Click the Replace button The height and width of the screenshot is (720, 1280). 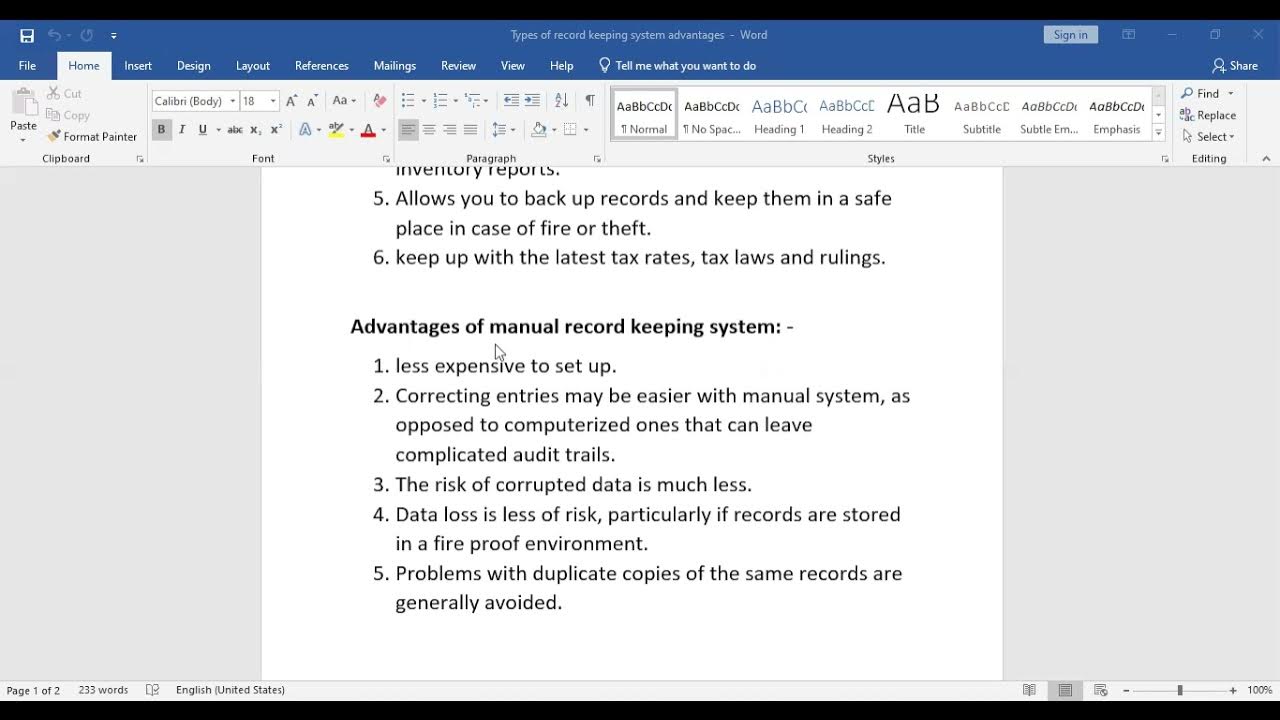(1209, 115)
